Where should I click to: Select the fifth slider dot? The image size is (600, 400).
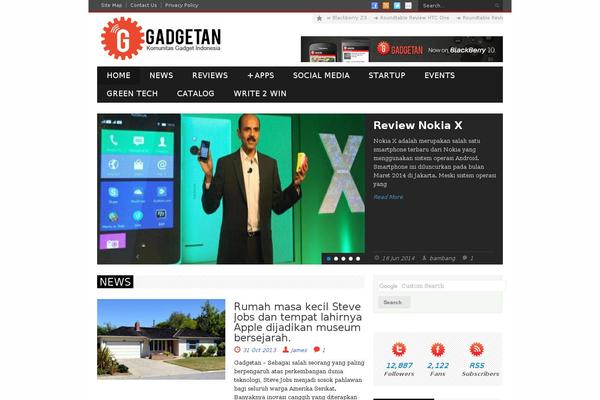pyautogui.click(x=358, y=259)
